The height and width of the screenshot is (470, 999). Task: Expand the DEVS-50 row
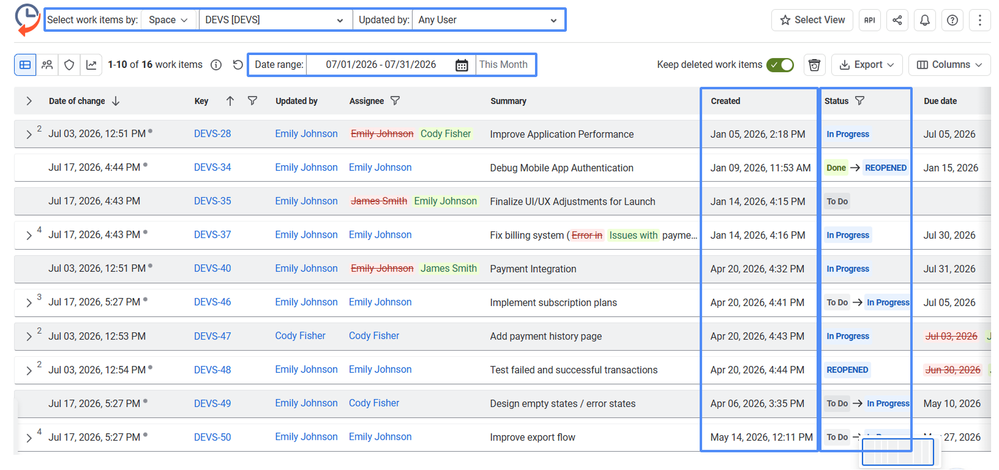point(29,438)
